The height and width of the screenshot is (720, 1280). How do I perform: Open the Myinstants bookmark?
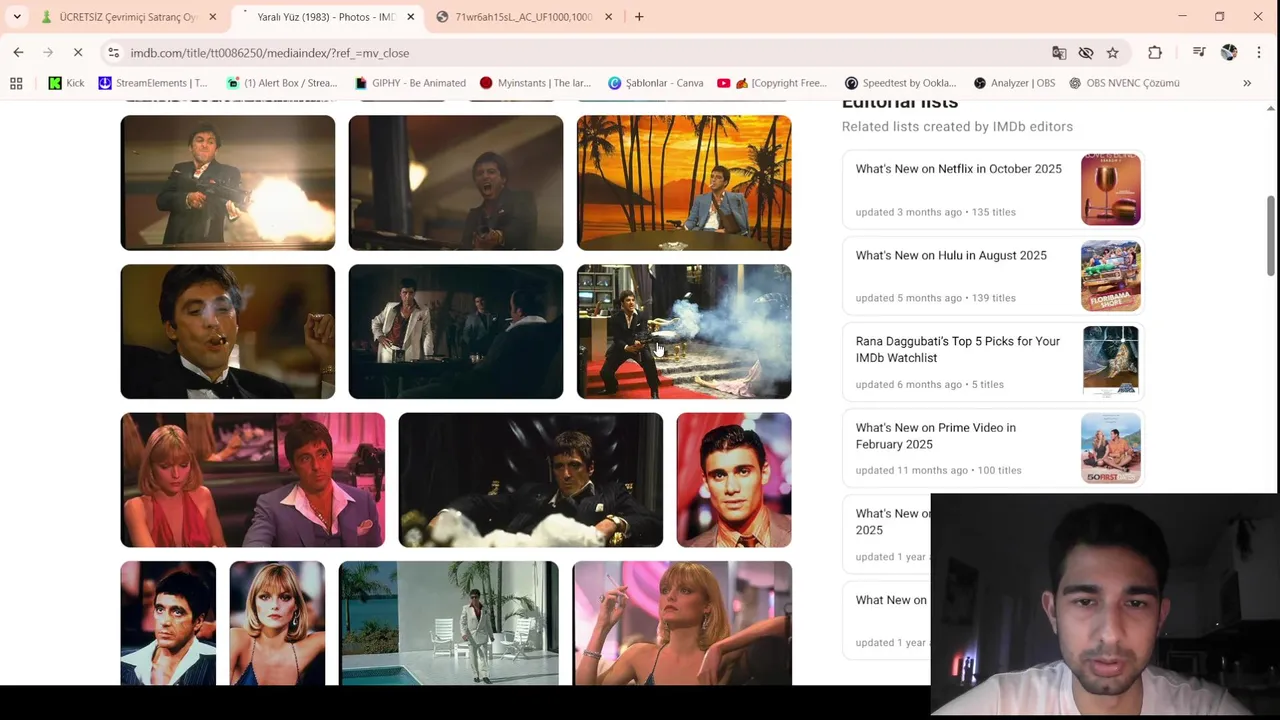[535, 83]
